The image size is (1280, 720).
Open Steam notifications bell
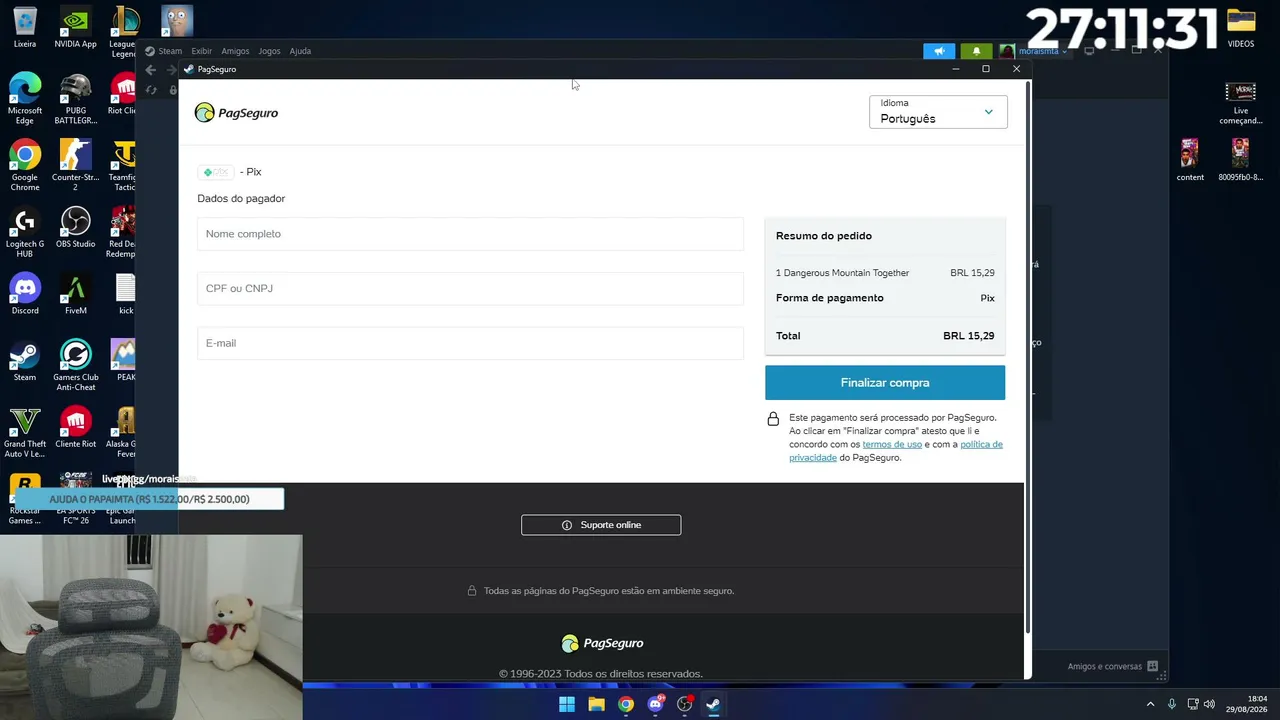point(976,51)
